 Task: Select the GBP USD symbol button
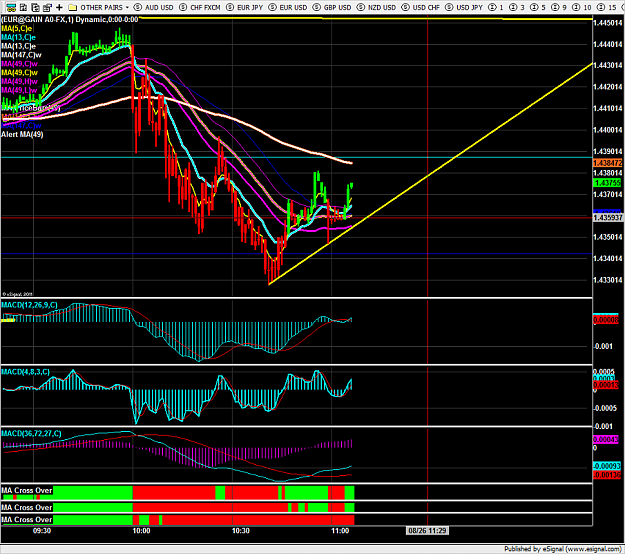(x=332, y=7)
